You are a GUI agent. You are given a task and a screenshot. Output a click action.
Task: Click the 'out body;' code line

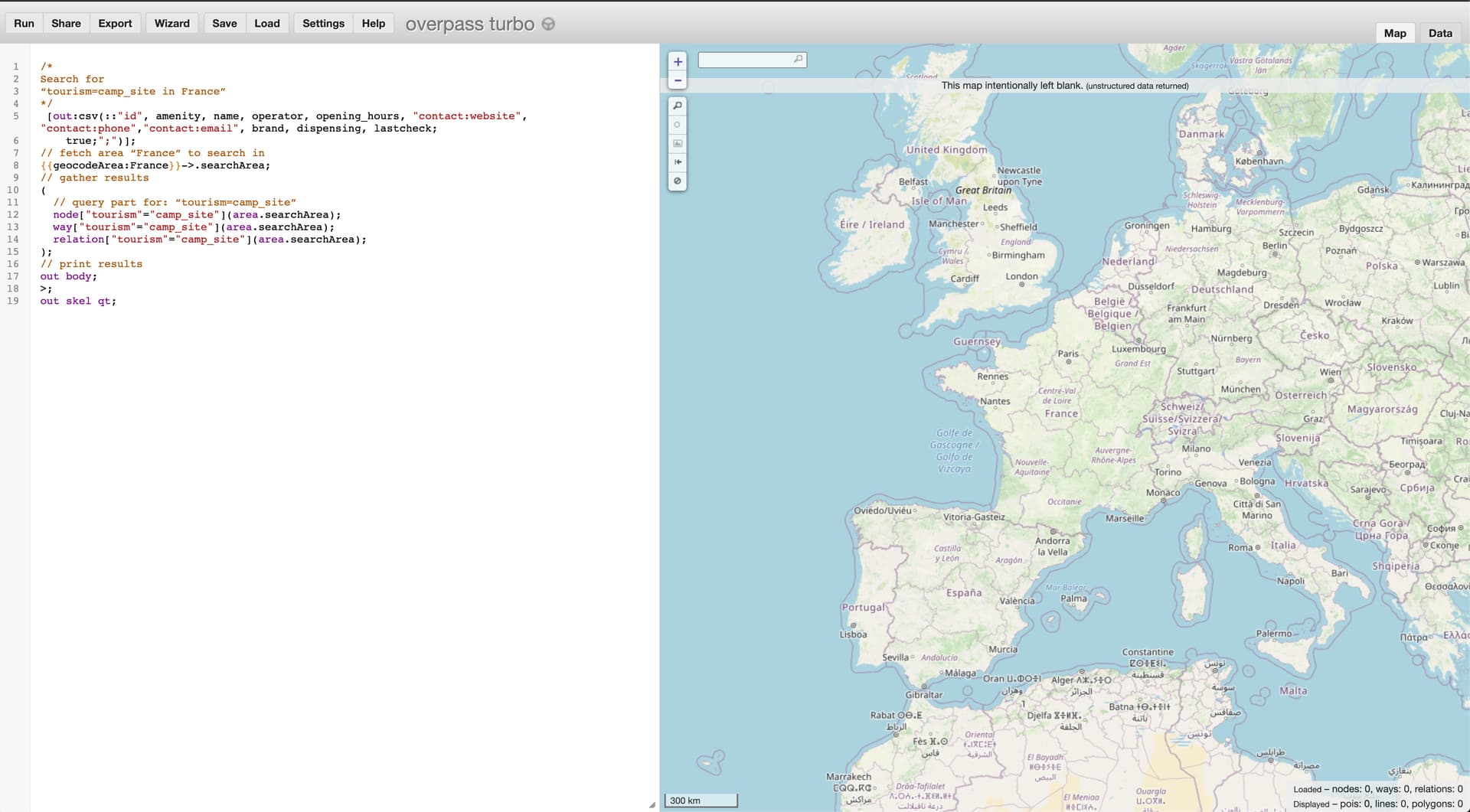tap(69, 276)
